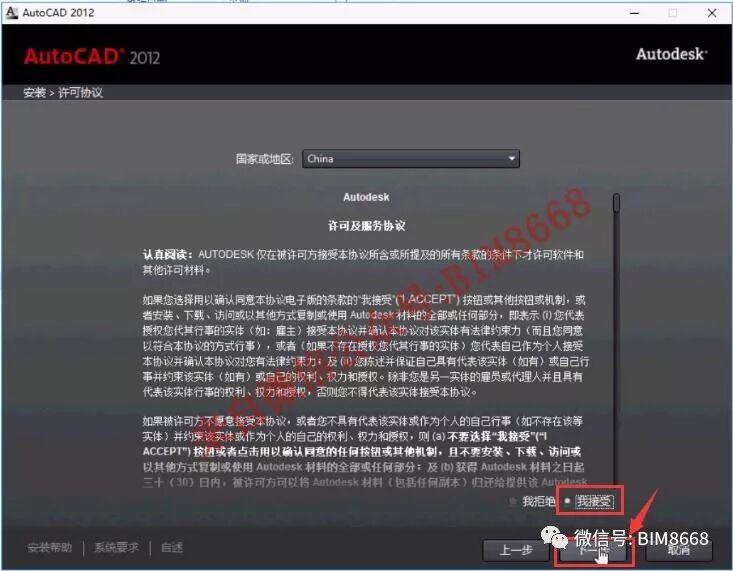Viewport: 733px width, 571px height.
Task: Open the 系统要求 system requirements link
Action: pyautogui.click(x=116, y=548)
